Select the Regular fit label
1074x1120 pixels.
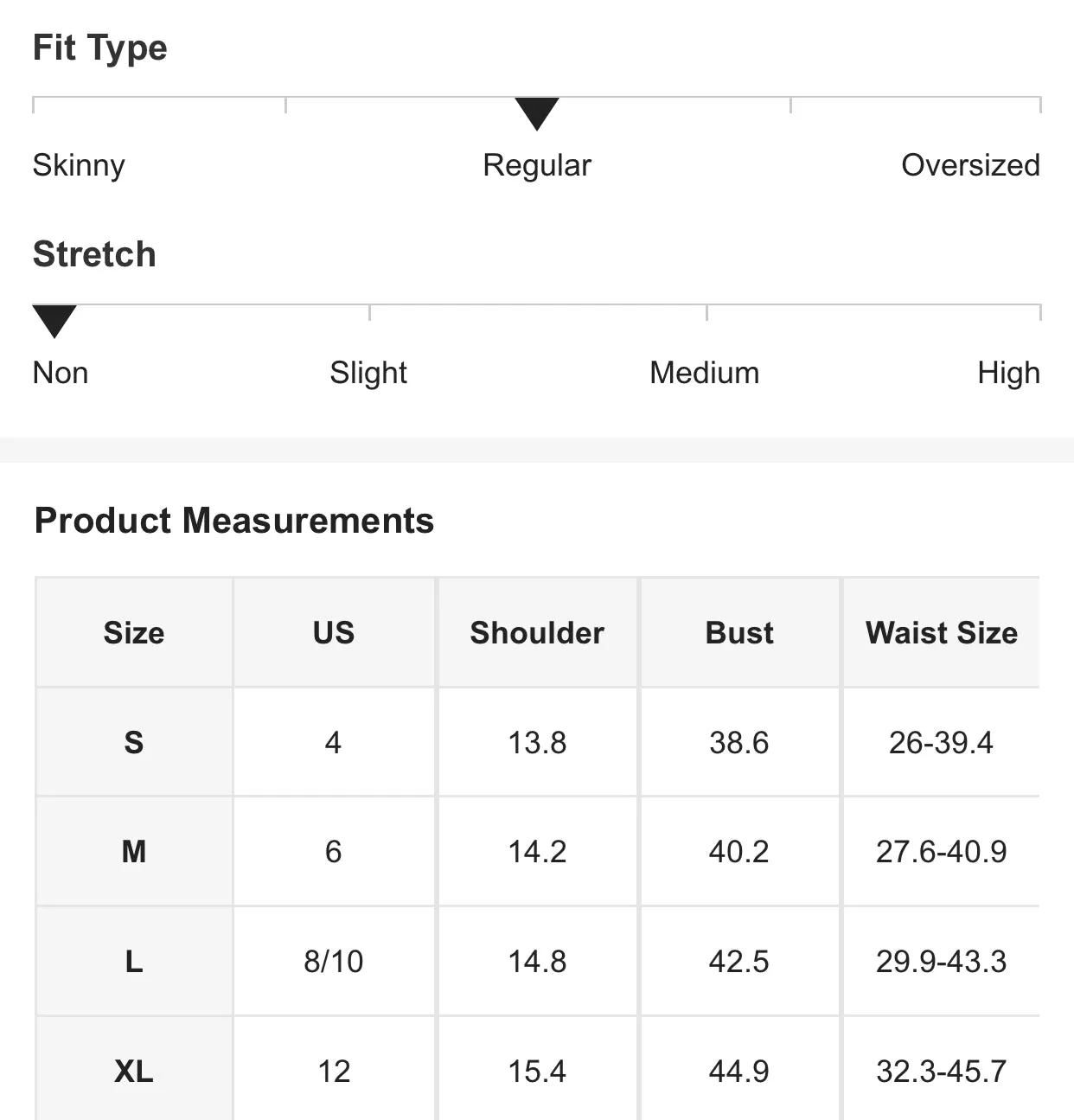pyautogui.click(x=537, y=166)
